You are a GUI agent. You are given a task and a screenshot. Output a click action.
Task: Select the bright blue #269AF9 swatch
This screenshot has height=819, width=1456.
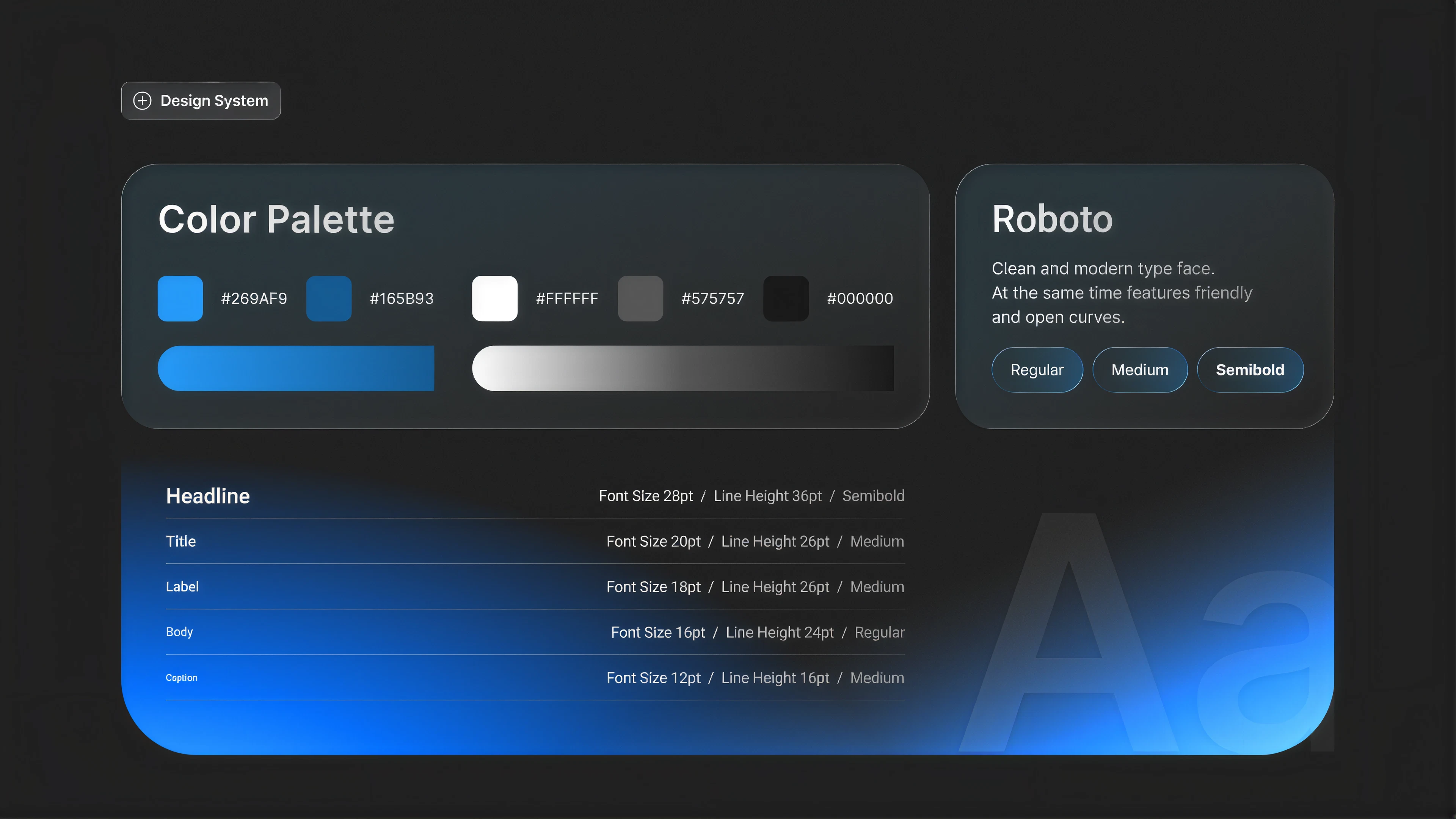click(180, 298)
